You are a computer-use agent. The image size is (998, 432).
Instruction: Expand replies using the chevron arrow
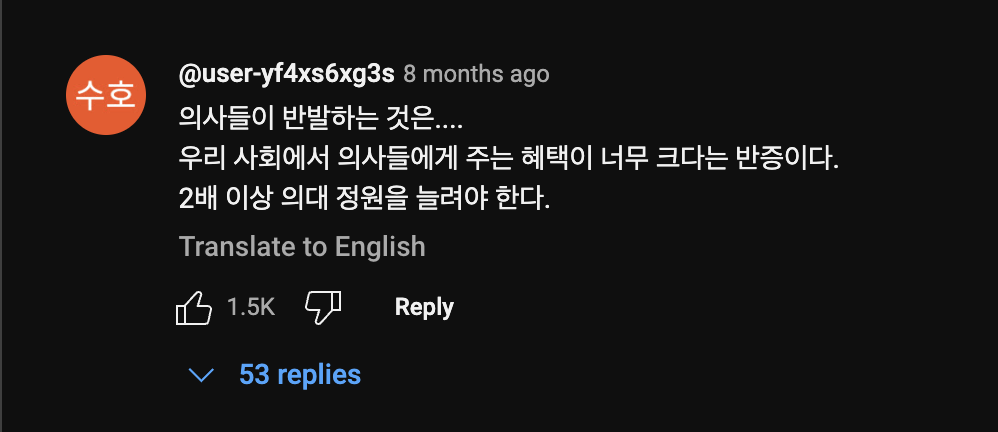[203, 376]
